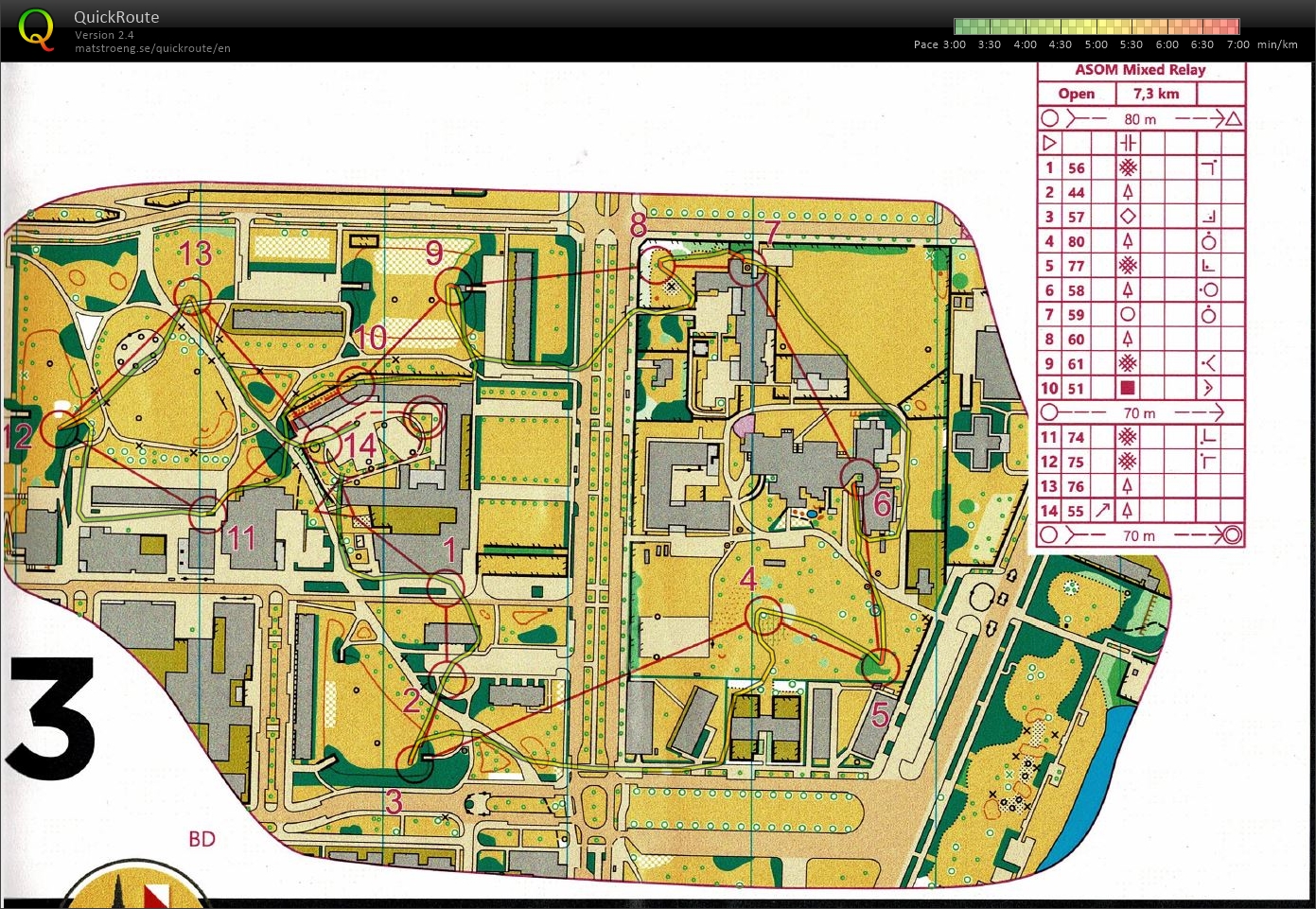Select control circle 13 on the map
Viewport: 1316px width, 909px height.
[x=192, y=294]
